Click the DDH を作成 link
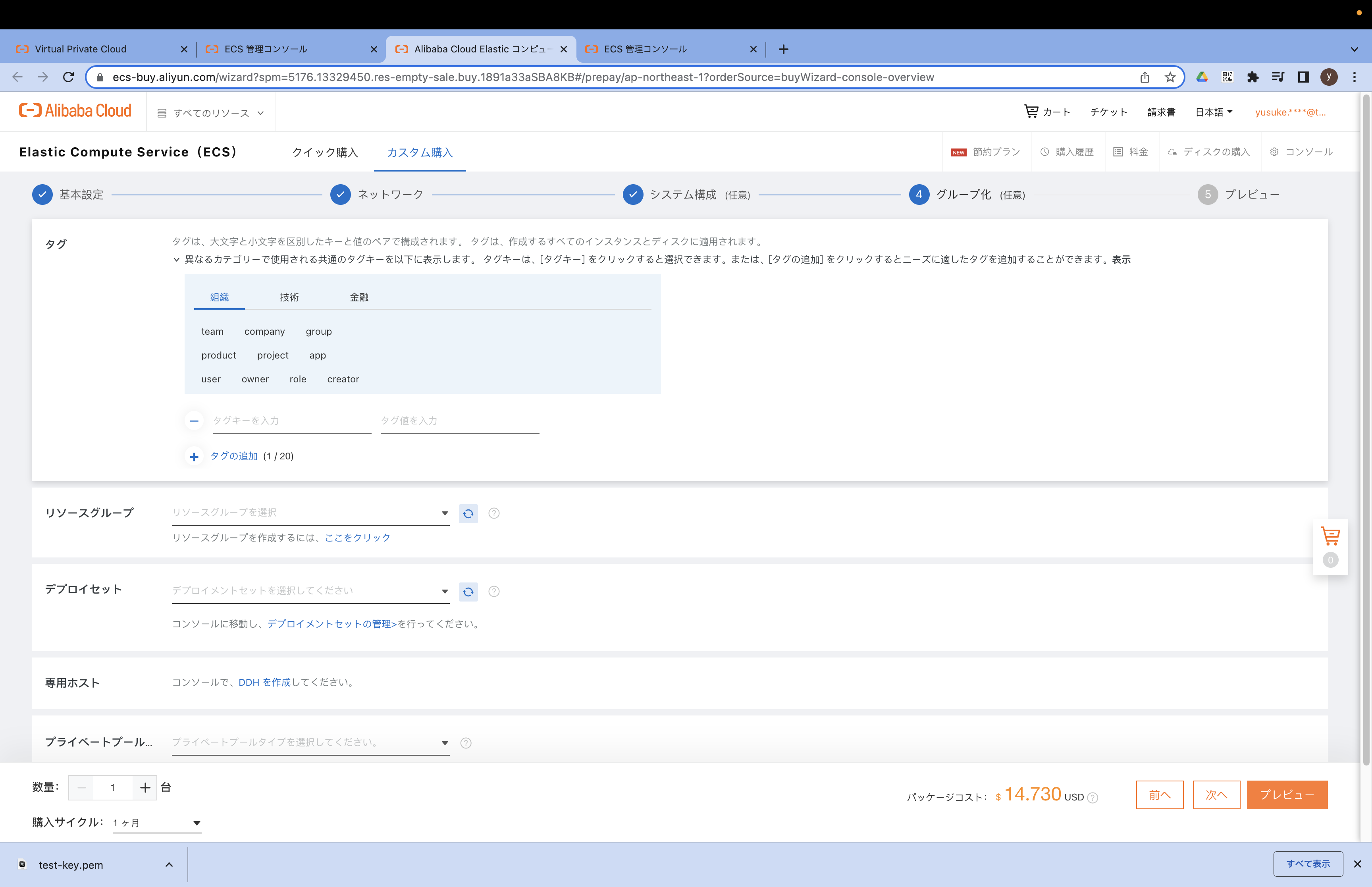1372x887 pixels. [264, 683]
